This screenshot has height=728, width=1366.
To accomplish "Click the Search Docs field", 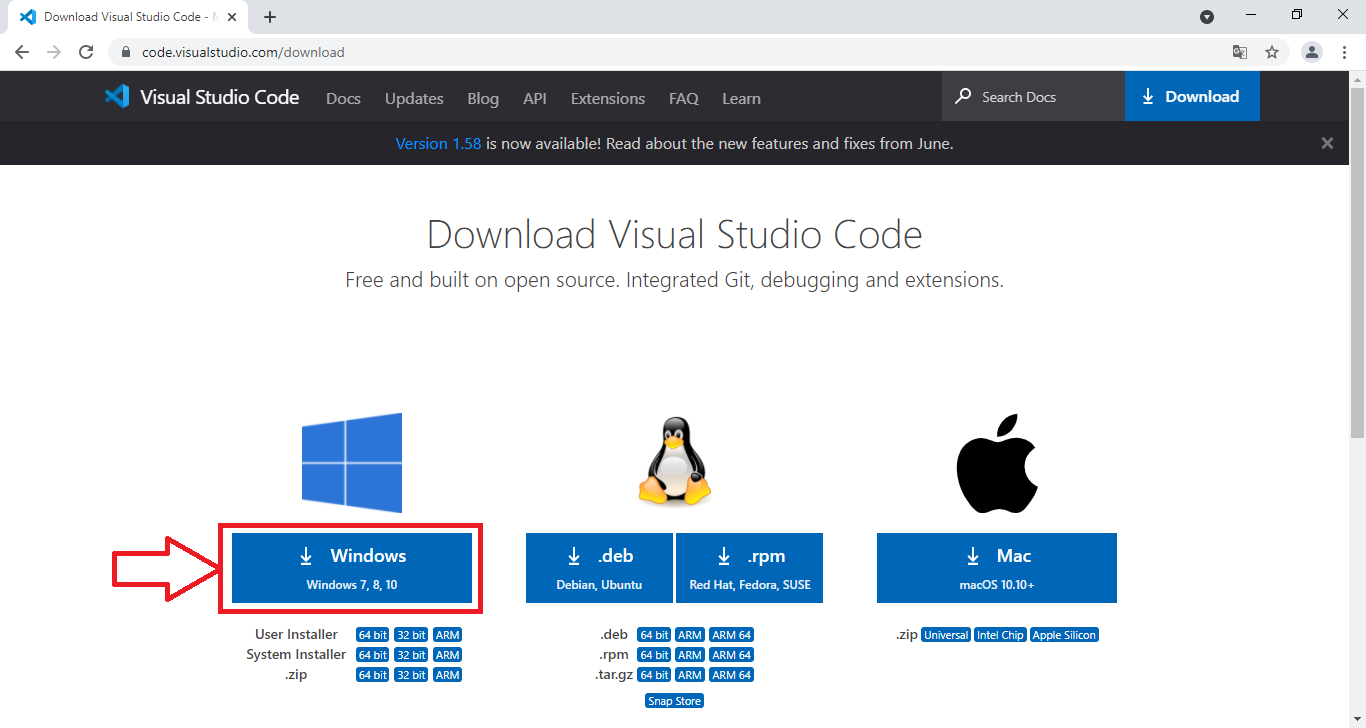I will 1033,96.
